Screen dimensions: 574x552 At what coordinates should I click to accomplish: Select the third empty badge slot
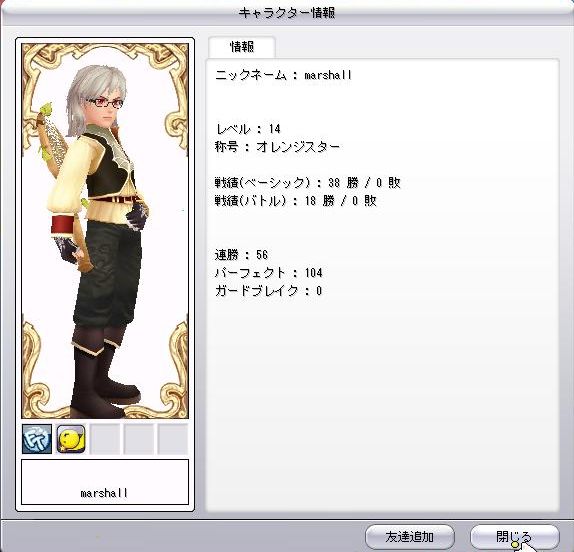point(105,439)
